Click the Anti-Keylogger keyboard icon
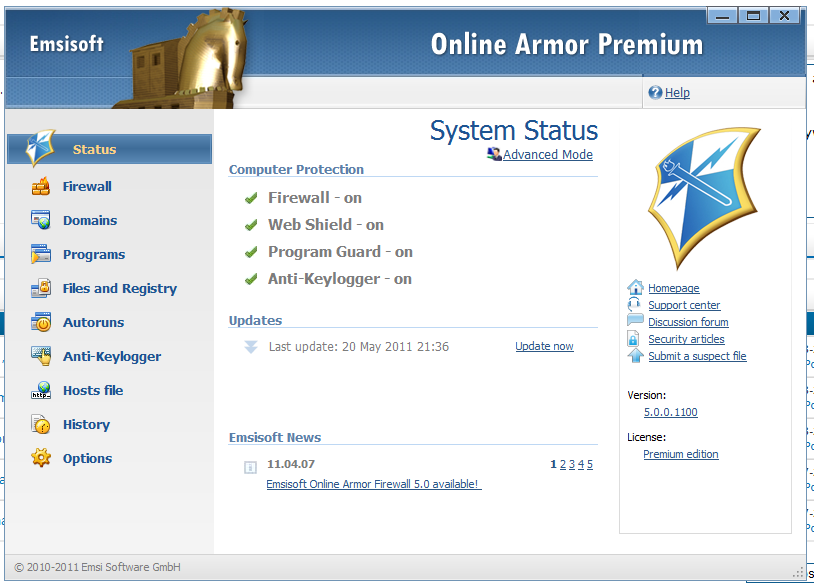The height and width of the screenshot is (586, 814). tap(40, 356)
